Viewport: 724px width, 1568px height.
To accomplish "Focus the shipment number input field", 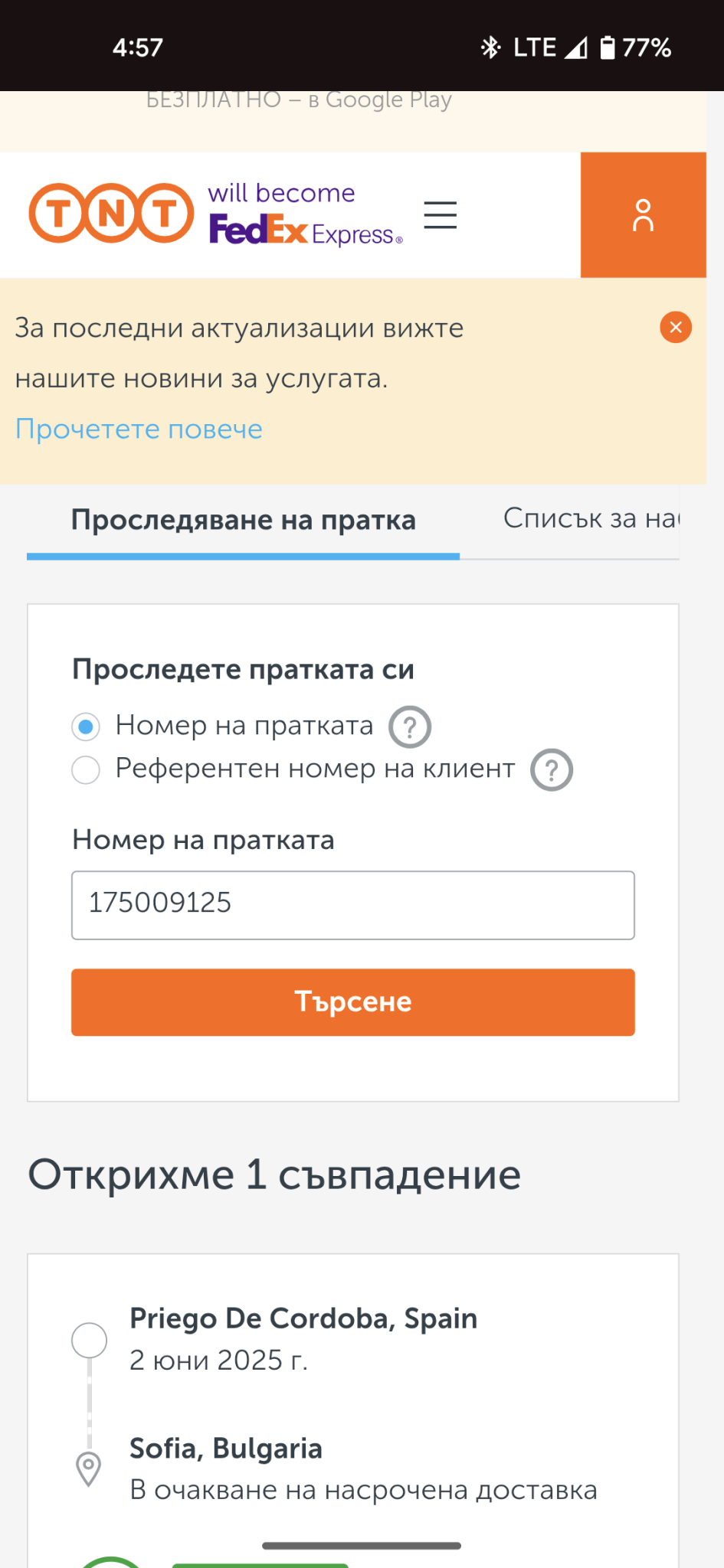I will coord(353,905).
